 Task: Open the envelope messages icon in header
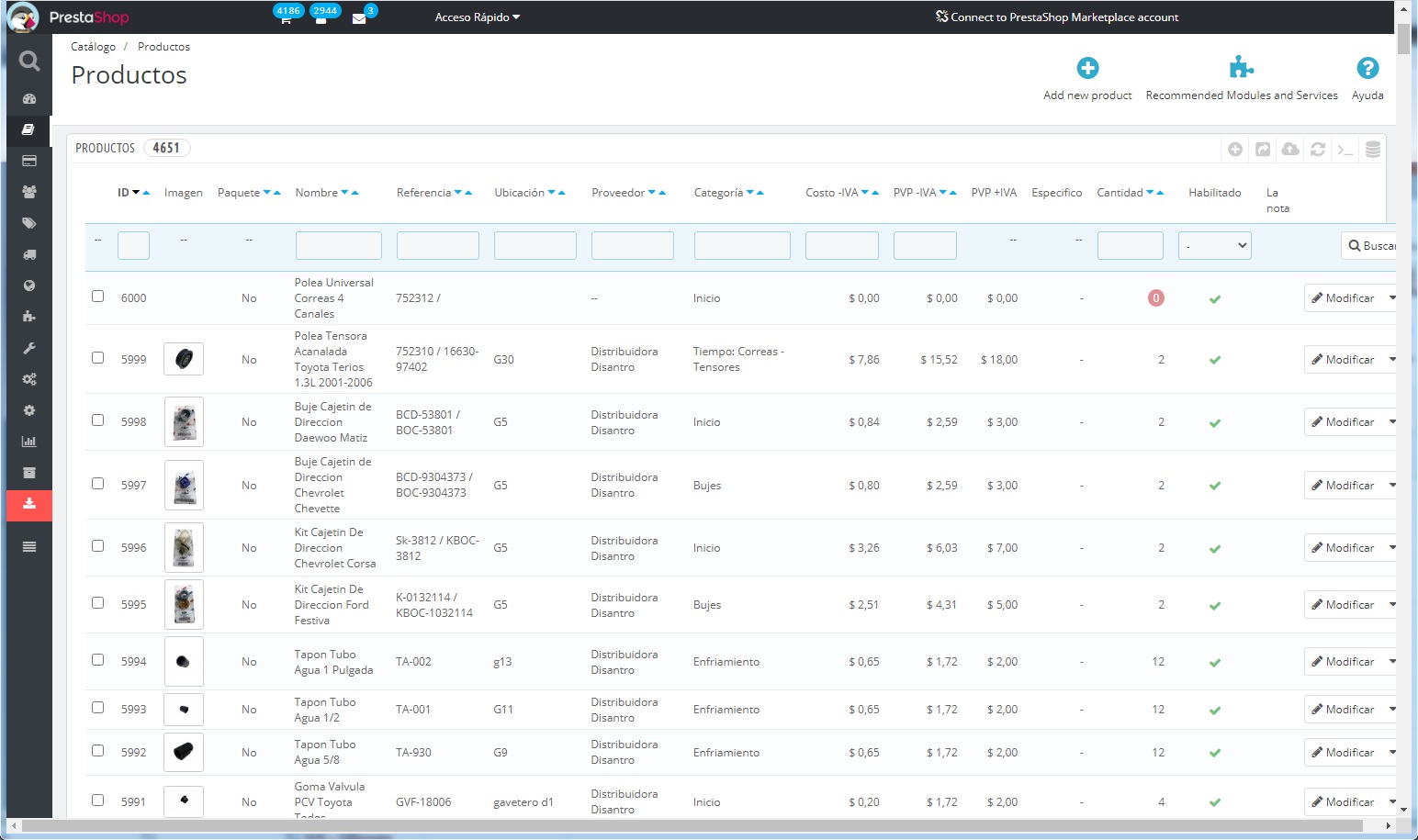[x=359, y=18]
